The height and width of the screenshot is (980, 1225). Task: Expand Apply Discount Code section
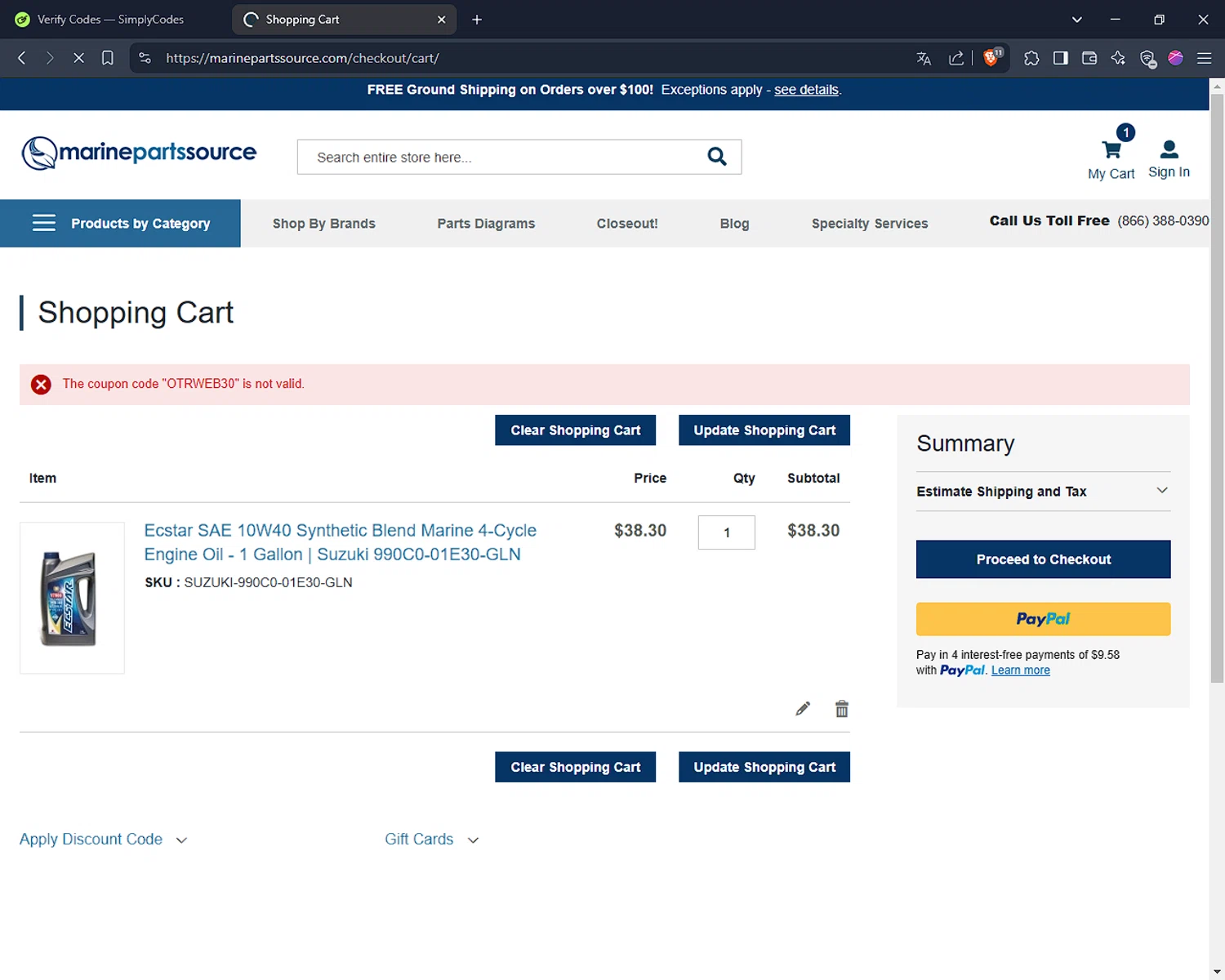104,840
